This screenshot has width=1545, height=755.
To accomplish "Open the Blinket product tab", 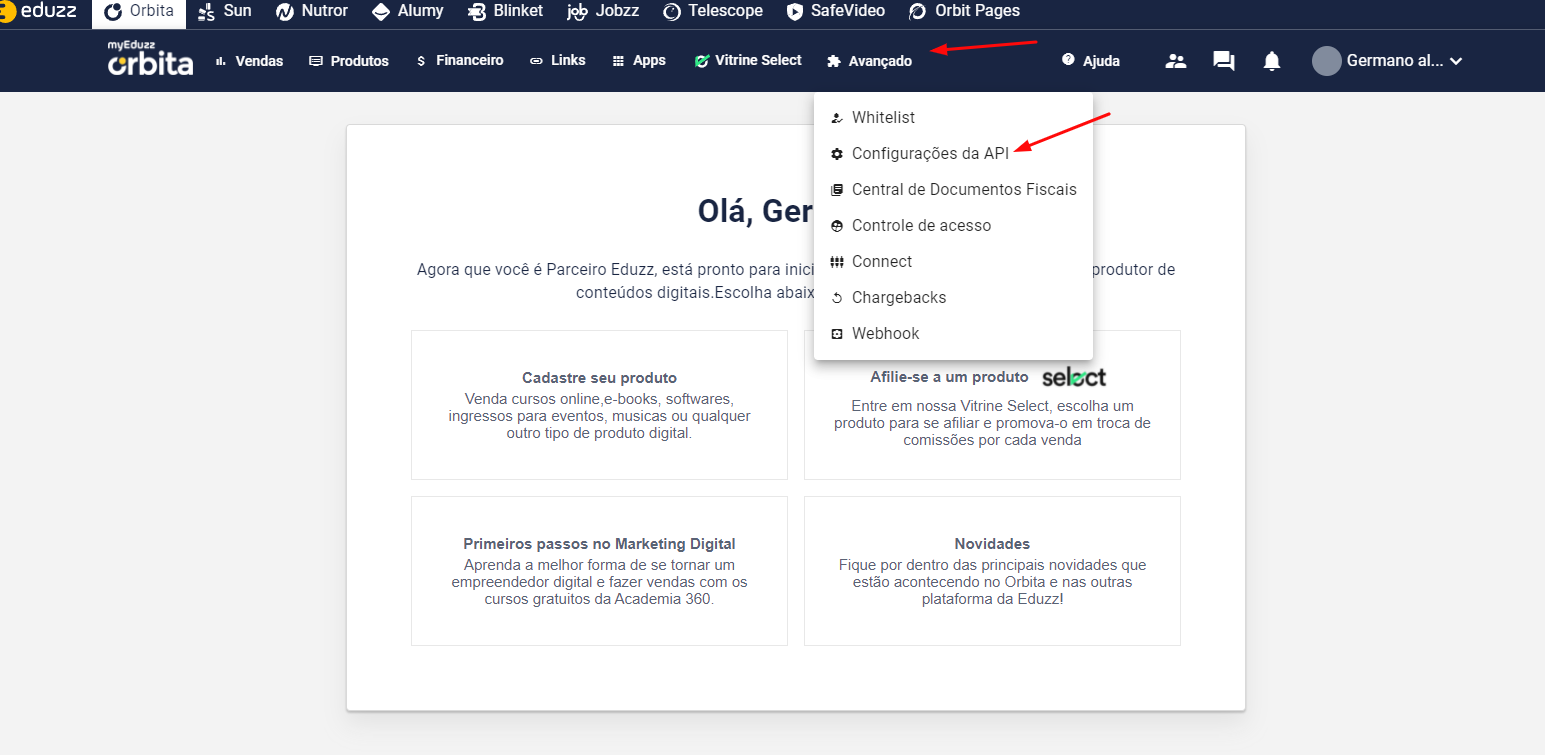I will pos(505,12).
